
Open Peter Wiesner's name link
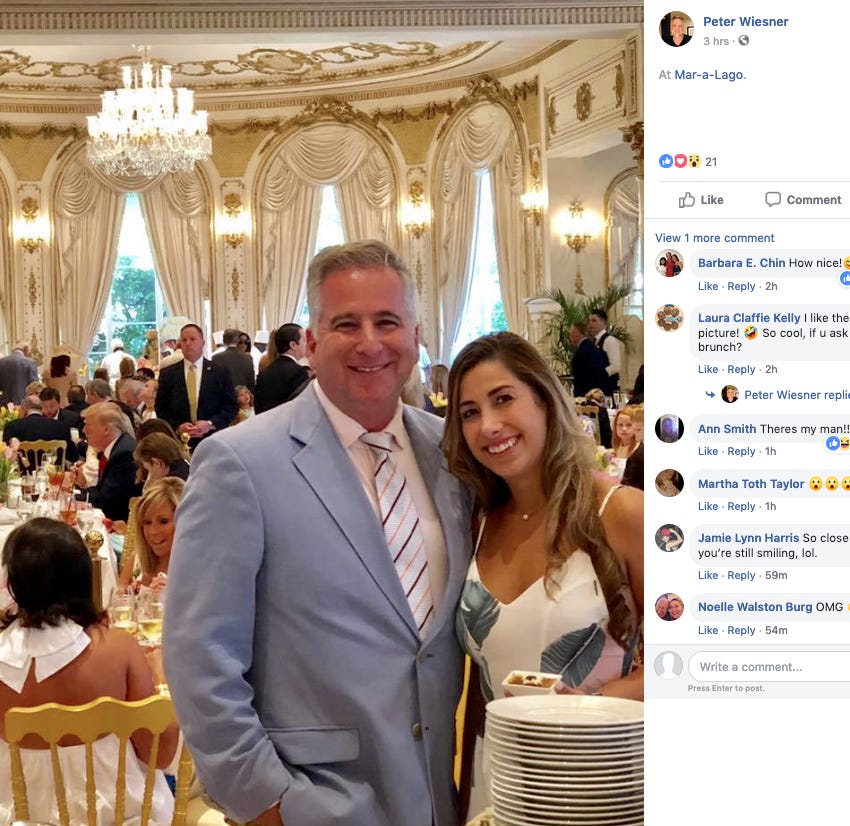[745, 22]
